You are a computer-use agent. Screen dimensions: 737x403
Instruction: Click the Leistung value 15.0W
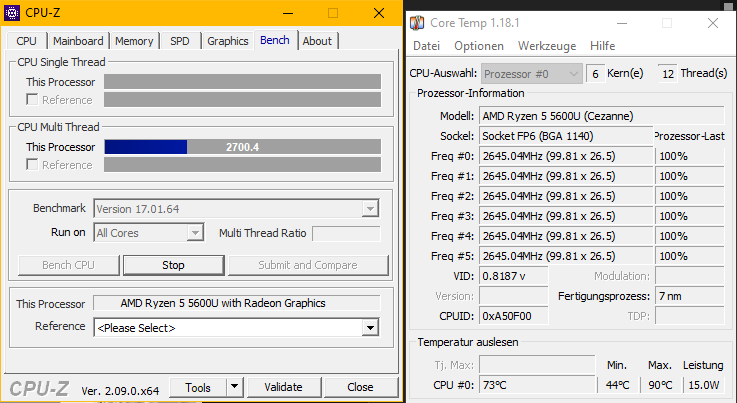pos(704,385)
